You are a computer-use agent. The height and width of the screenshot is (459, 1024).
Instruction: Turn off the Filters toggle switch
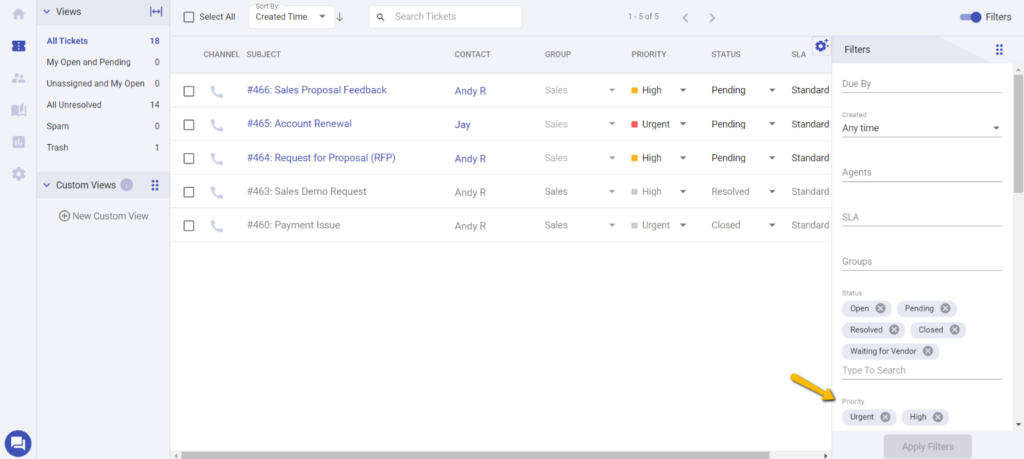click(970, 17)
